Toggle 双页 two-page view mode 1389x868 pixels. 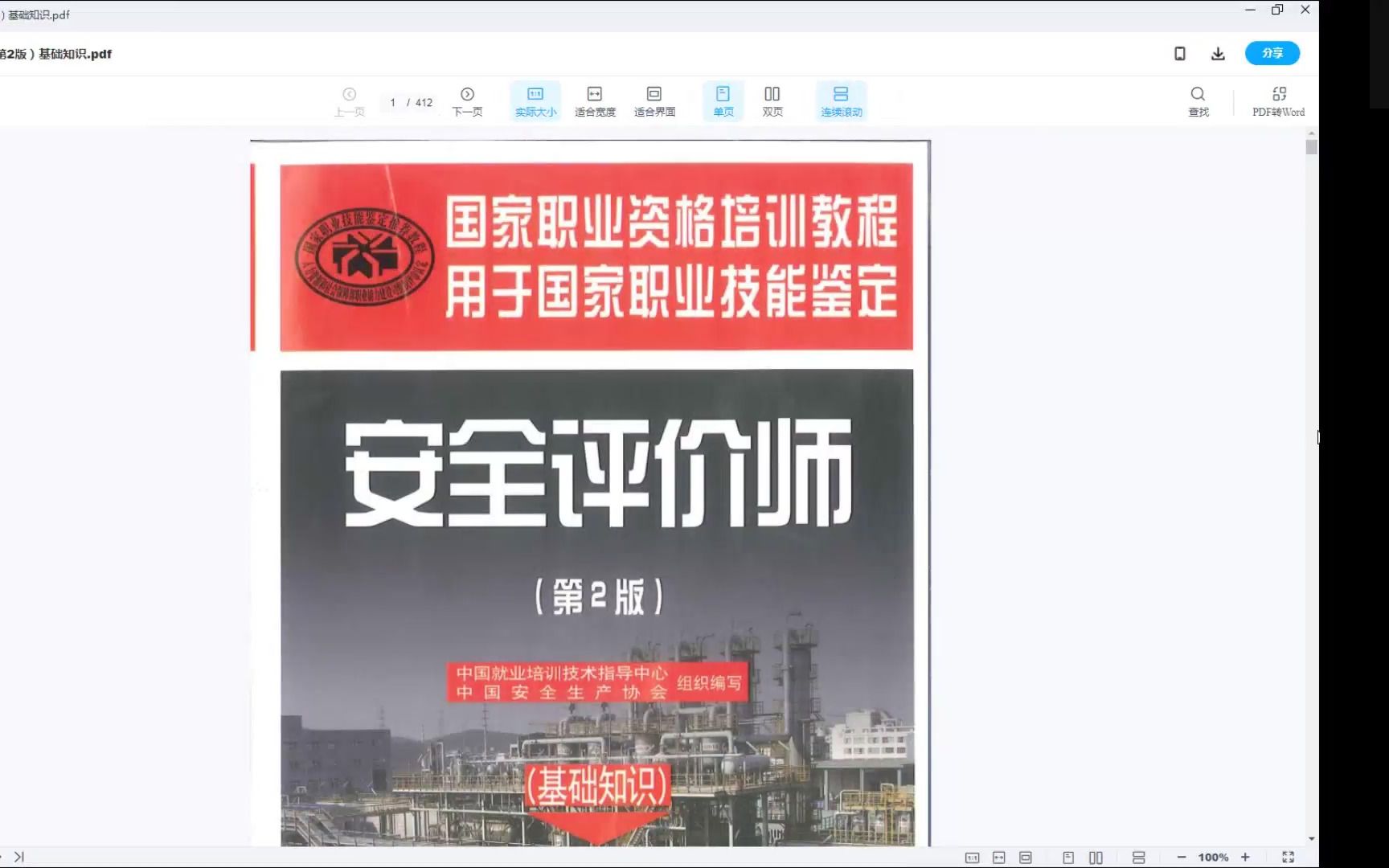772,100
